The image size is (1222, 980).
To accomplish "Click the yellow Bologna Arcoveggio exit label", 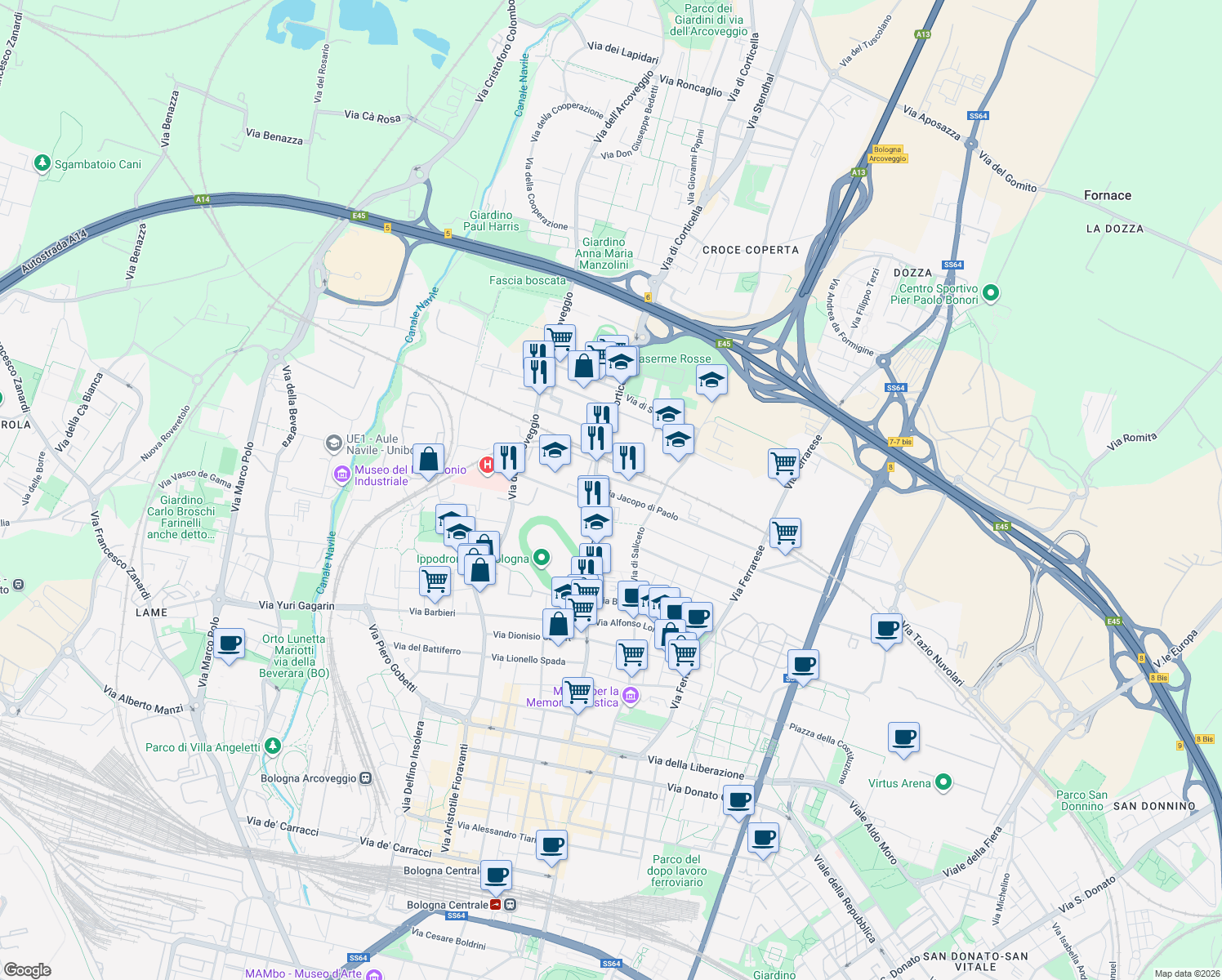I will point(887,154).
